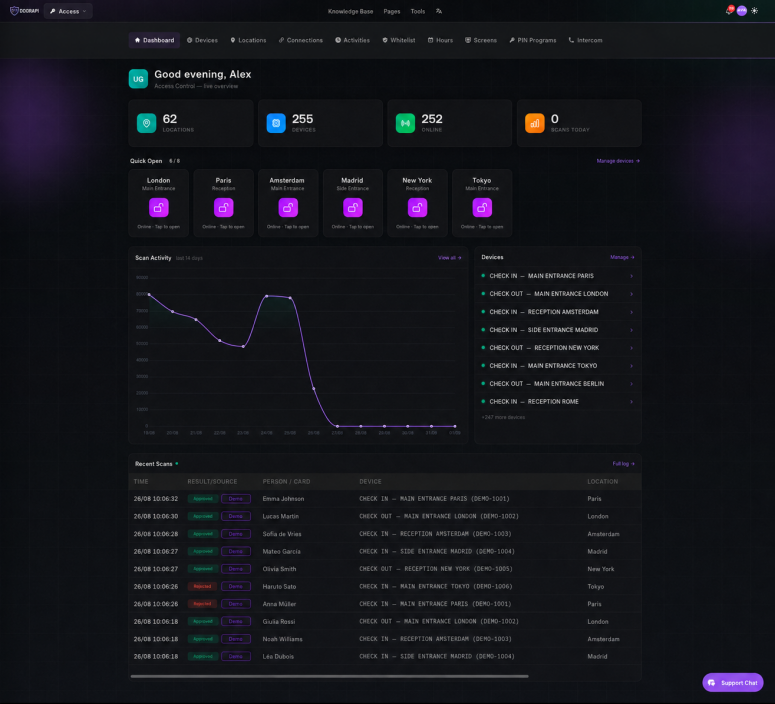Click View all in Scan Activity

tap(449, 258)
